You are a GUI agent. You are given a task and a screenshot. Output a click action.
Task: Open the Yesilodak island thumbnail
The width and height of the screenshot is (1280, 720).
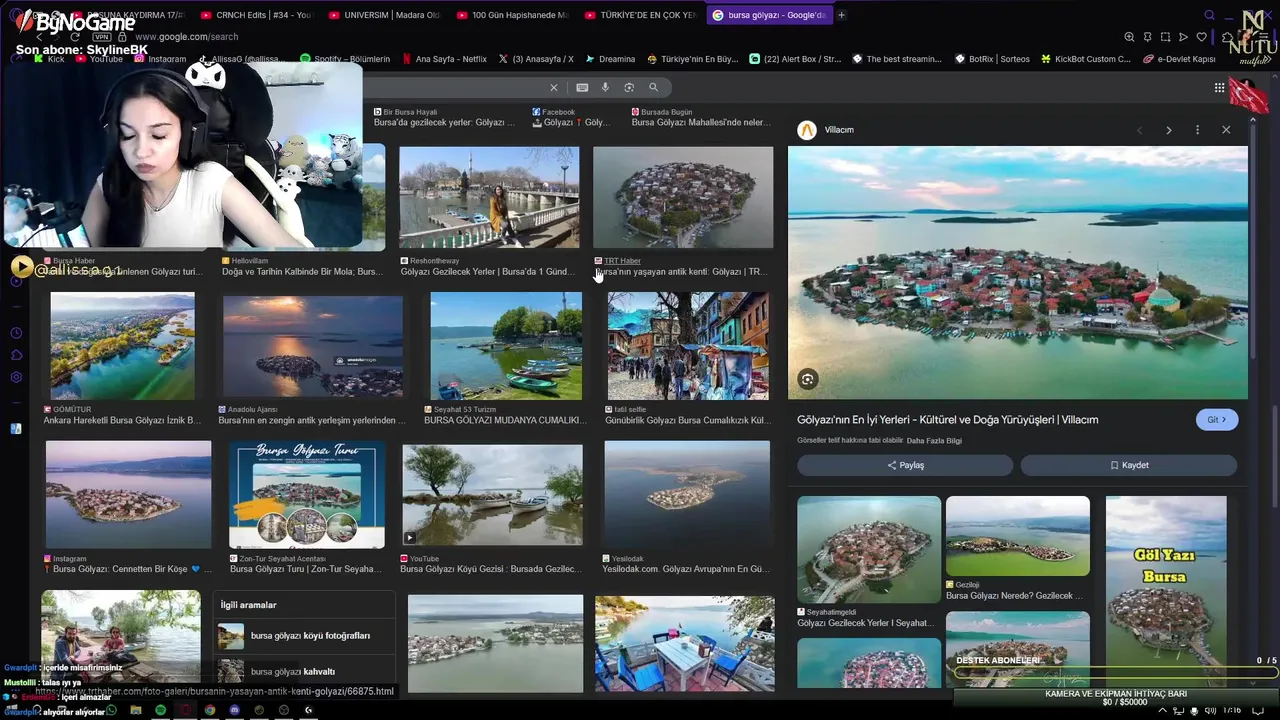pos(687,495)
